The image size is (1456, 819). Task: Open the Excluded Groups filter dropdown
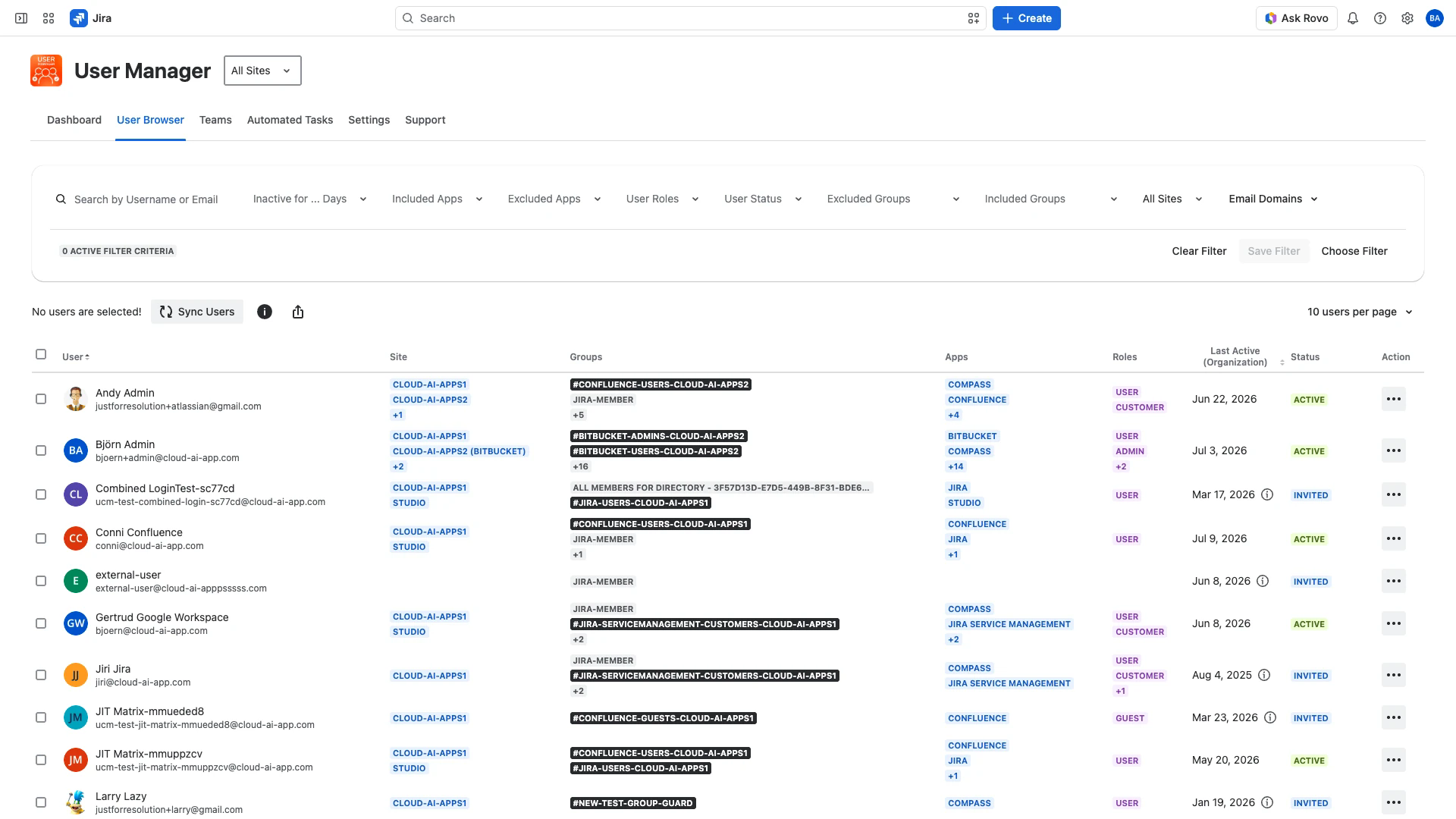(x=893, y=199)
